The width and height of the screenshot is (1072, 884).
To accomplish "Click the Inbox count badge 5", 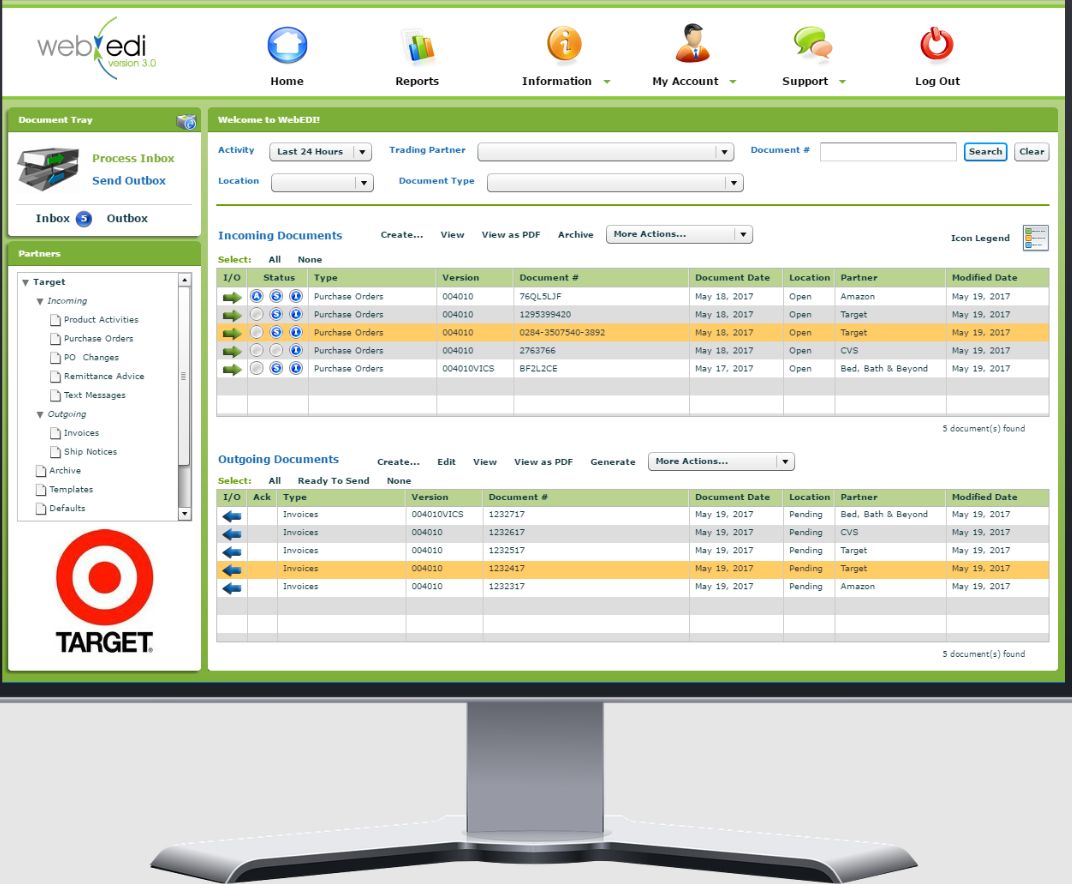I will pos(83,219).
